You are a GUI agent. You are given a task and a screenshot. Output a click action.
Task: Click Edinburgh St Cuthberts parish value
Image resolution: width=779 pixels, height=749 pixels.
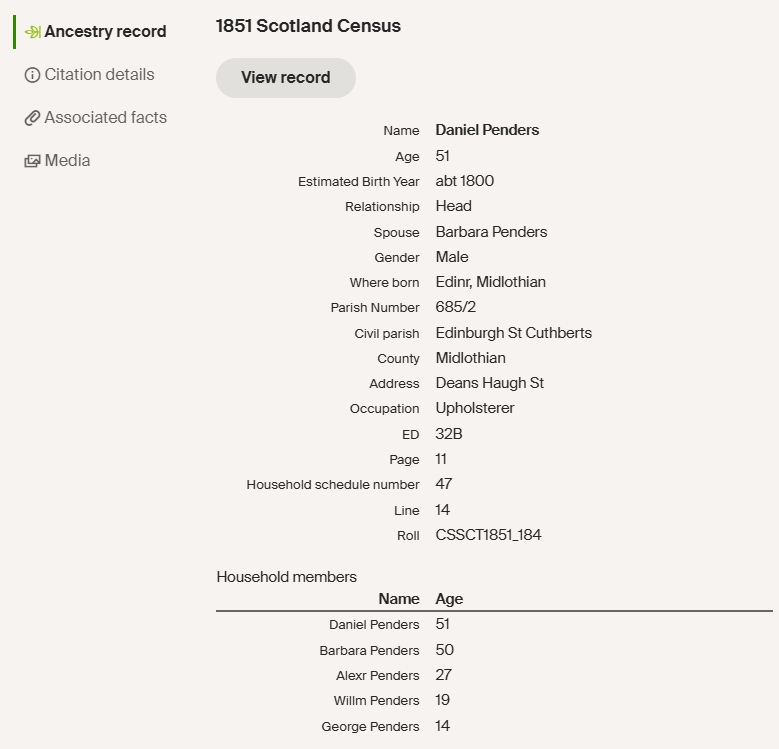click(513, 333)
